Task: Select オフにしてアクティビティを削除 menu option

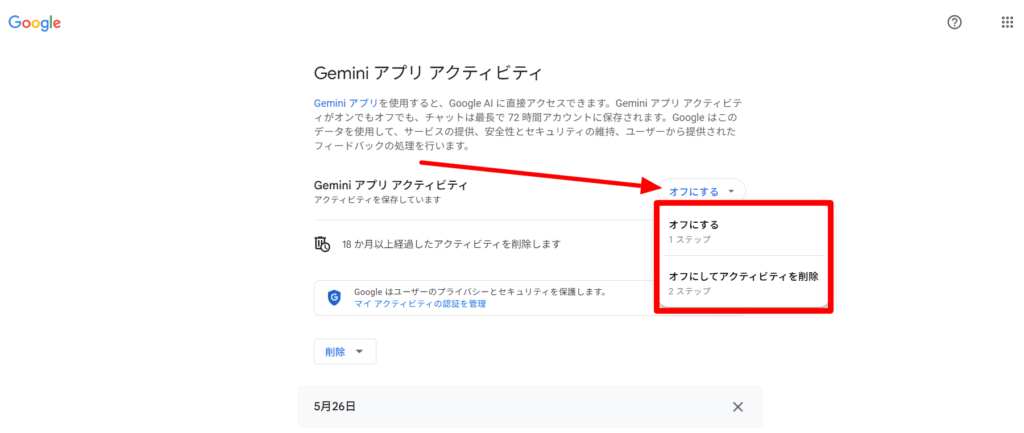Action: coord(743,283)
